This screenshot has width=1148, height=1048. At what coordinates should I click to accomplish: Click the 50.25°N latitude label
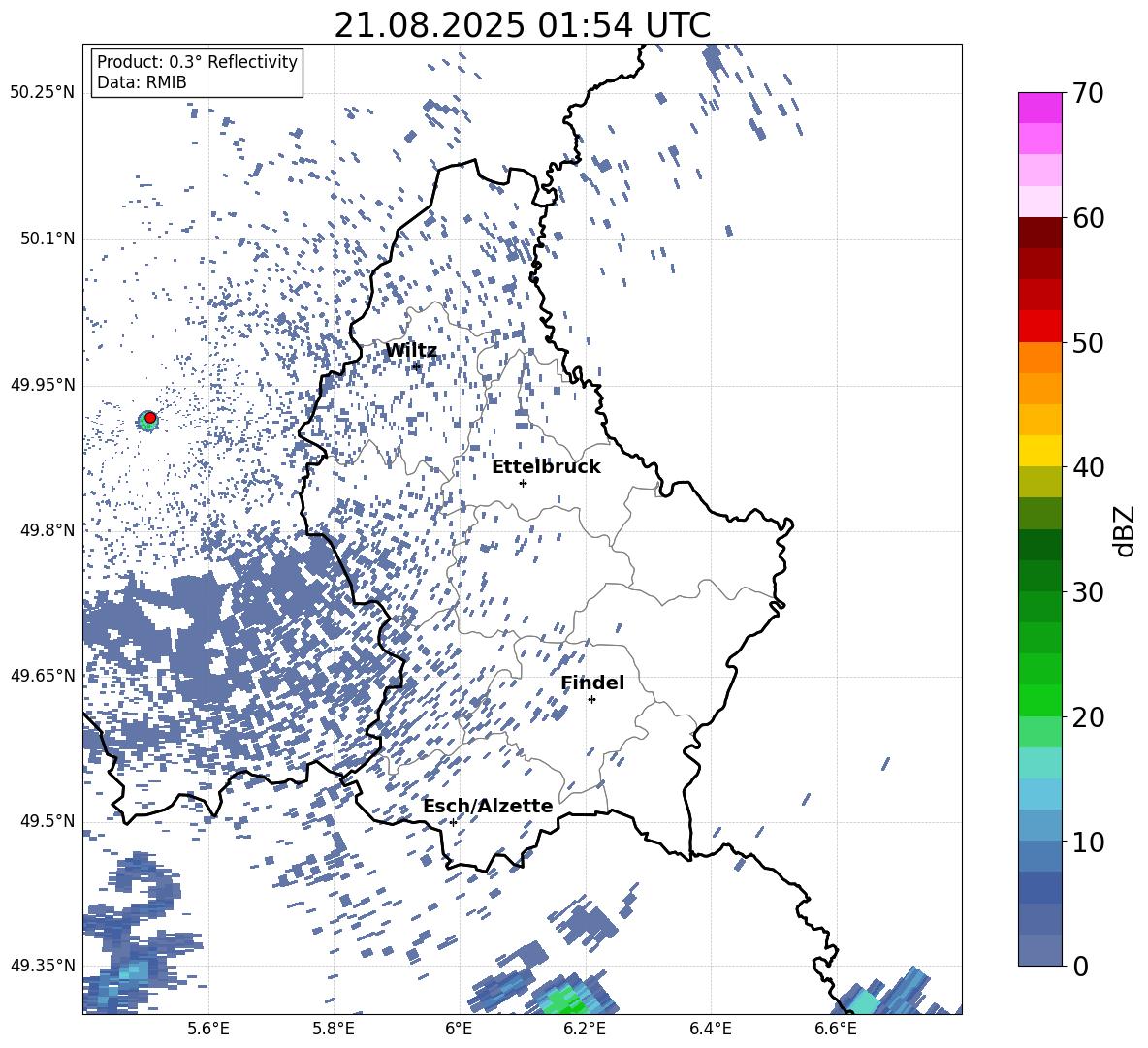pos(43,93)
